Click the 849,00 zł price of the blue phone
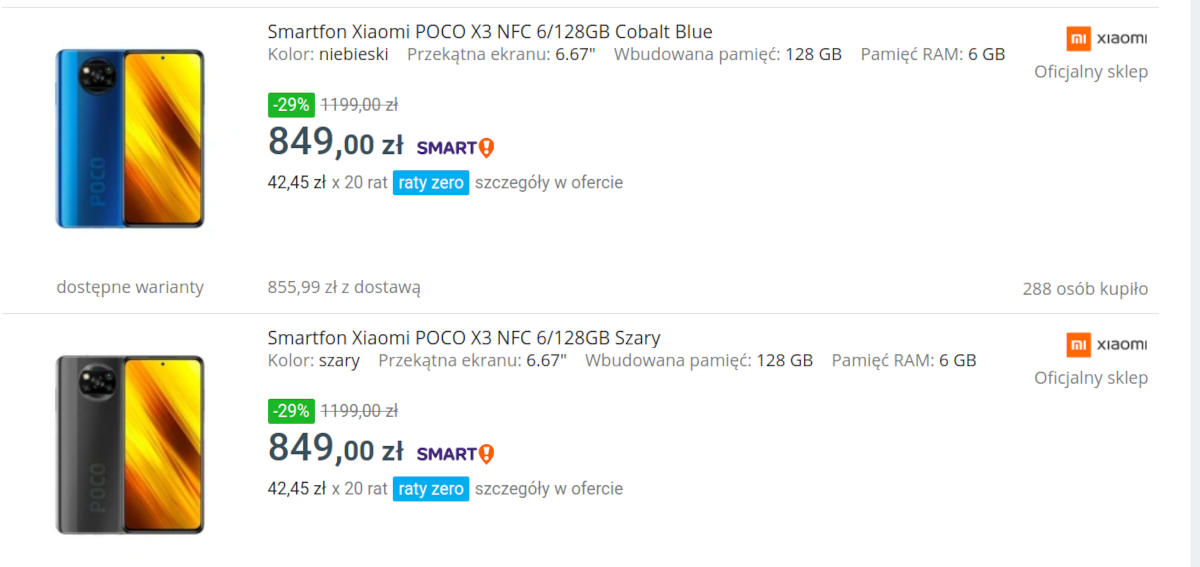The height and width of the screenshot is (567, 1200). (x=335, y=143)
